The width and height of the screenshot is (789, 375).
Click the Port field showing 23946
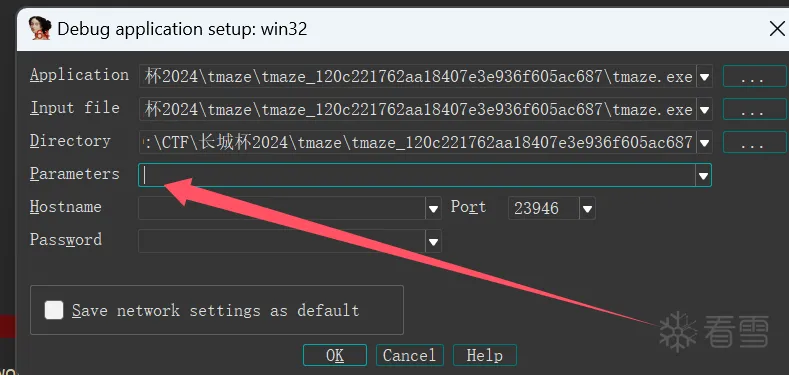(x=544, y=208)
